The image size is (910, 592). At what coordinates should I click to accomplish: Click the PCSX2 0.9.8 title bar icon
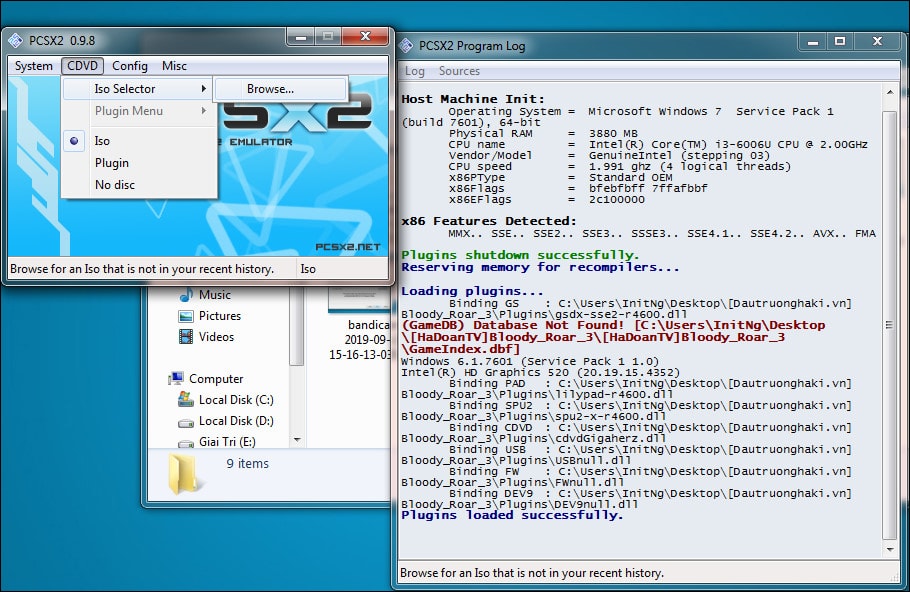tap(15, 40)
